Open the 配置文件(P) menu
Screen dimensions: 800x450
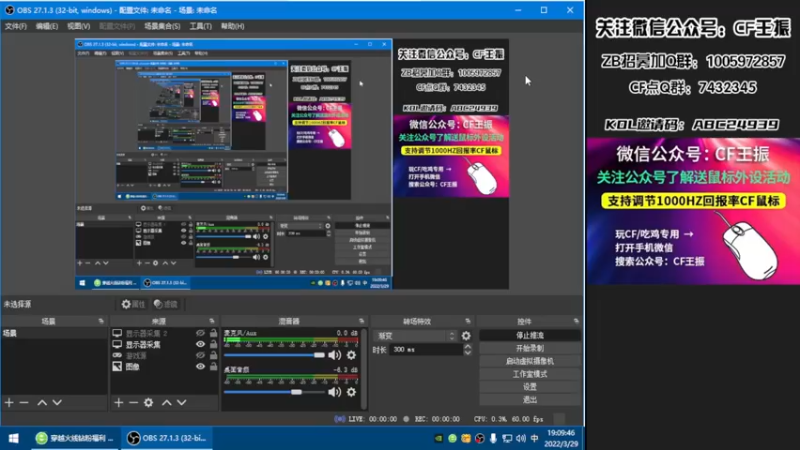click(x=117, y=26)
